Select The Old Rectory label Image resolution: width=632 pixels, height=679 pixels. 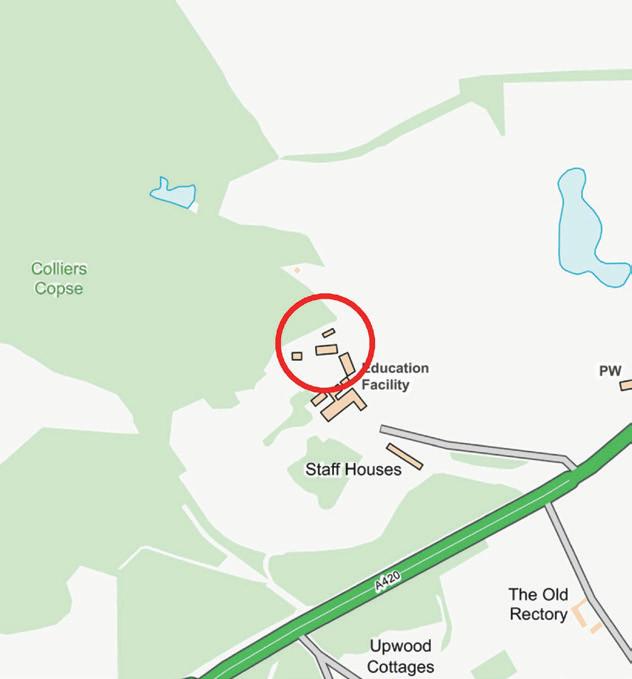coord(538,604)
